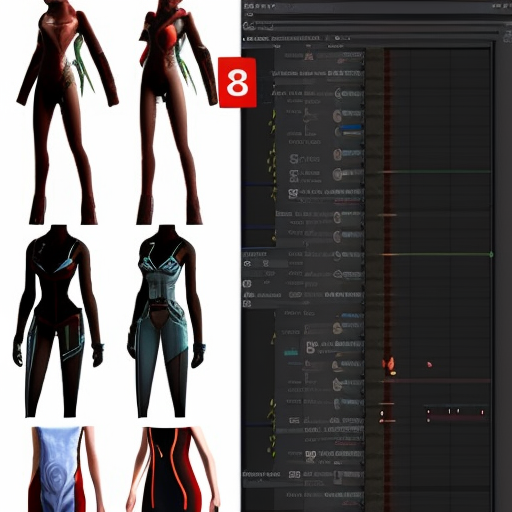Click the red badge showing number 8
This screenshot has width=512, height=512.
(237, 83)
